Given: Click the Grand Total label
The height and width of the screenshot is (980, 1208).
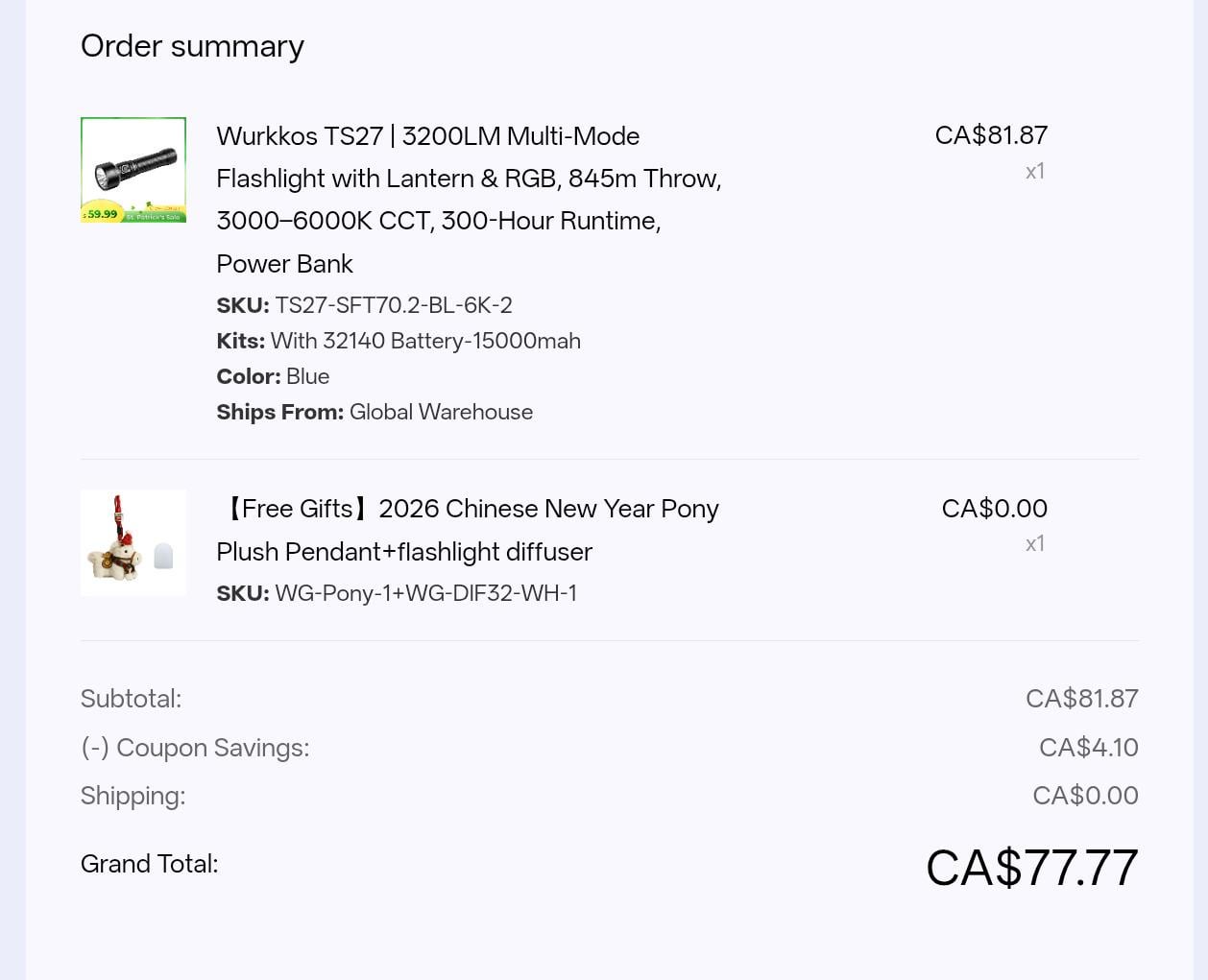Looking at the screenshot, I should click(149, 864).
